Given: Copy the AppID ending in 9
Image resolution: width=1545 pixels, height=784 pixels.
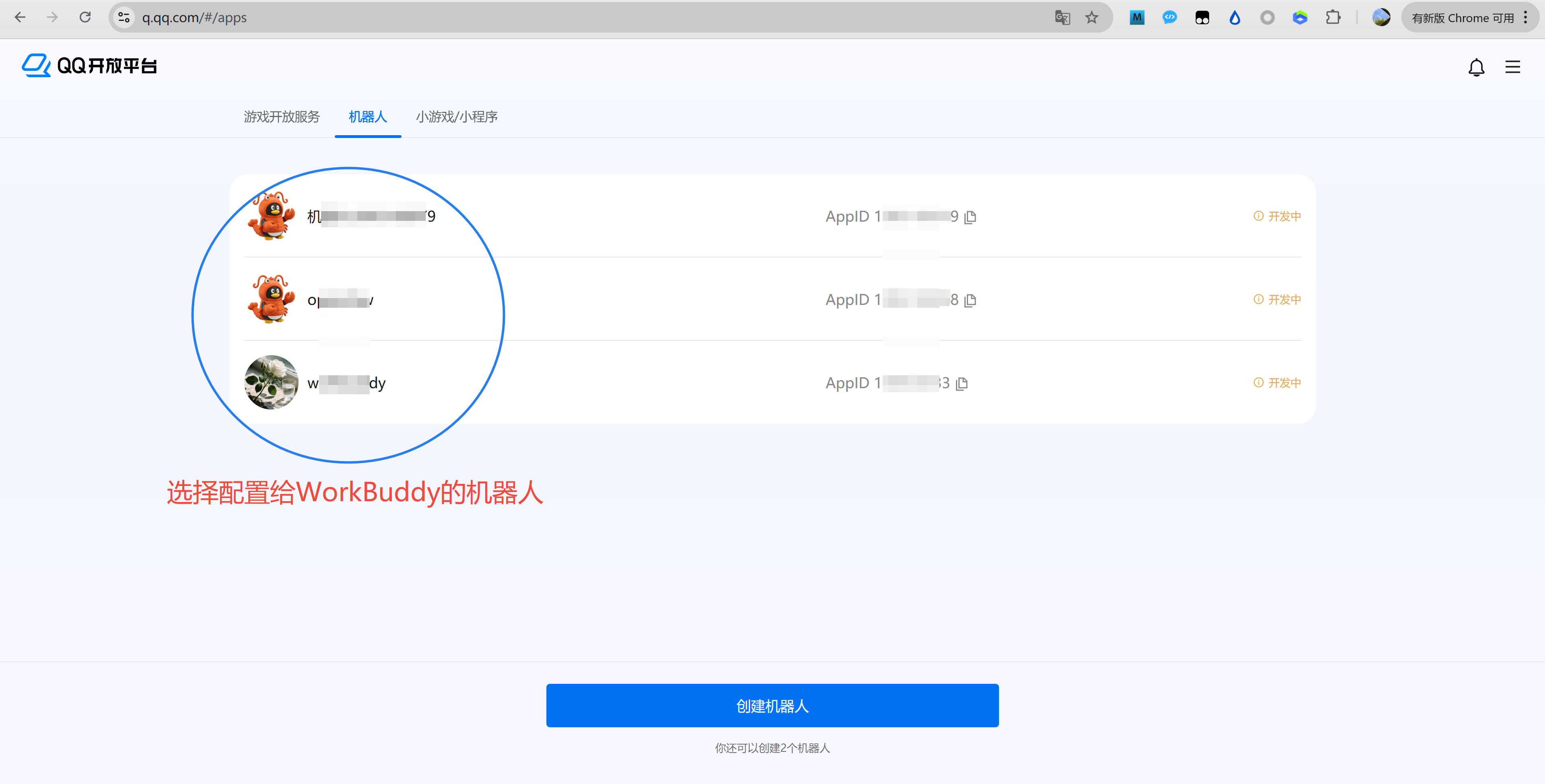Looking at the screenshot, I should click(970, 216).
